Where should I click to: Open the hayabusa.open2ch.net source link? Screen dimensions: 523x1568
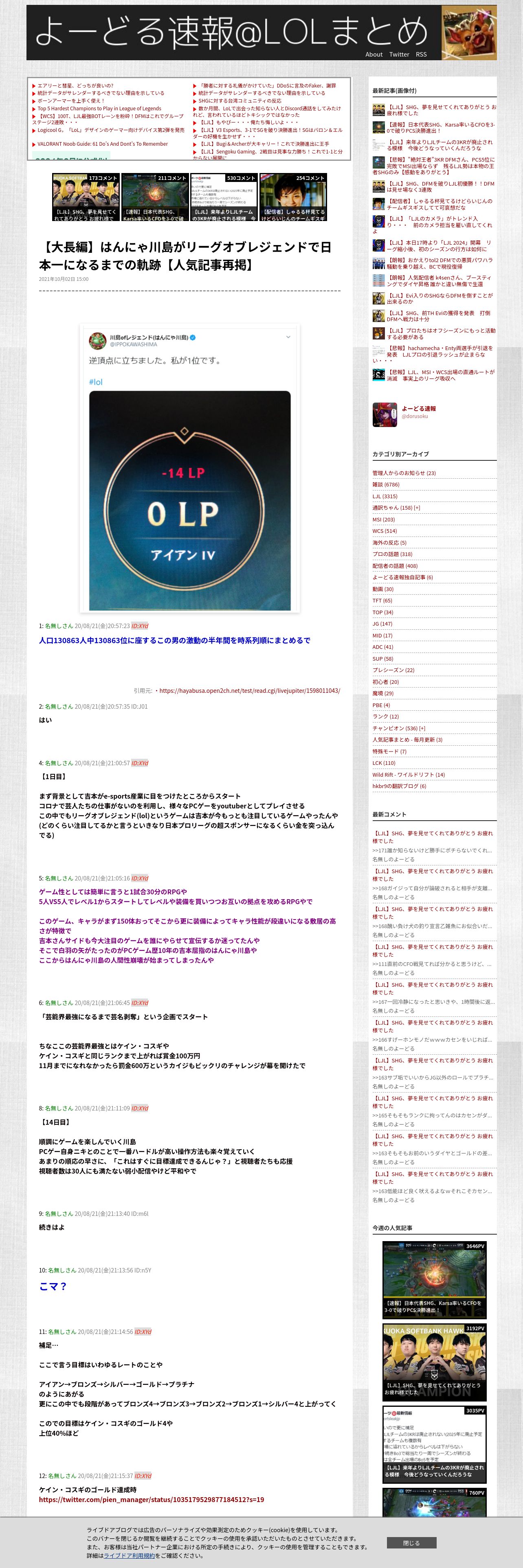coord(250,690)
